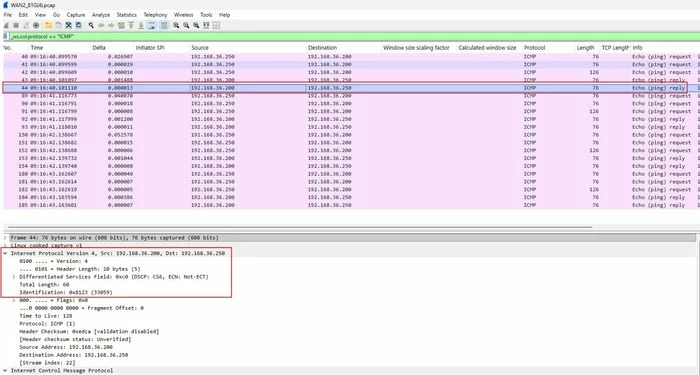Close this capture file
Image resolution: width=700 pixels, height=375 pixels.
(68, 25)
